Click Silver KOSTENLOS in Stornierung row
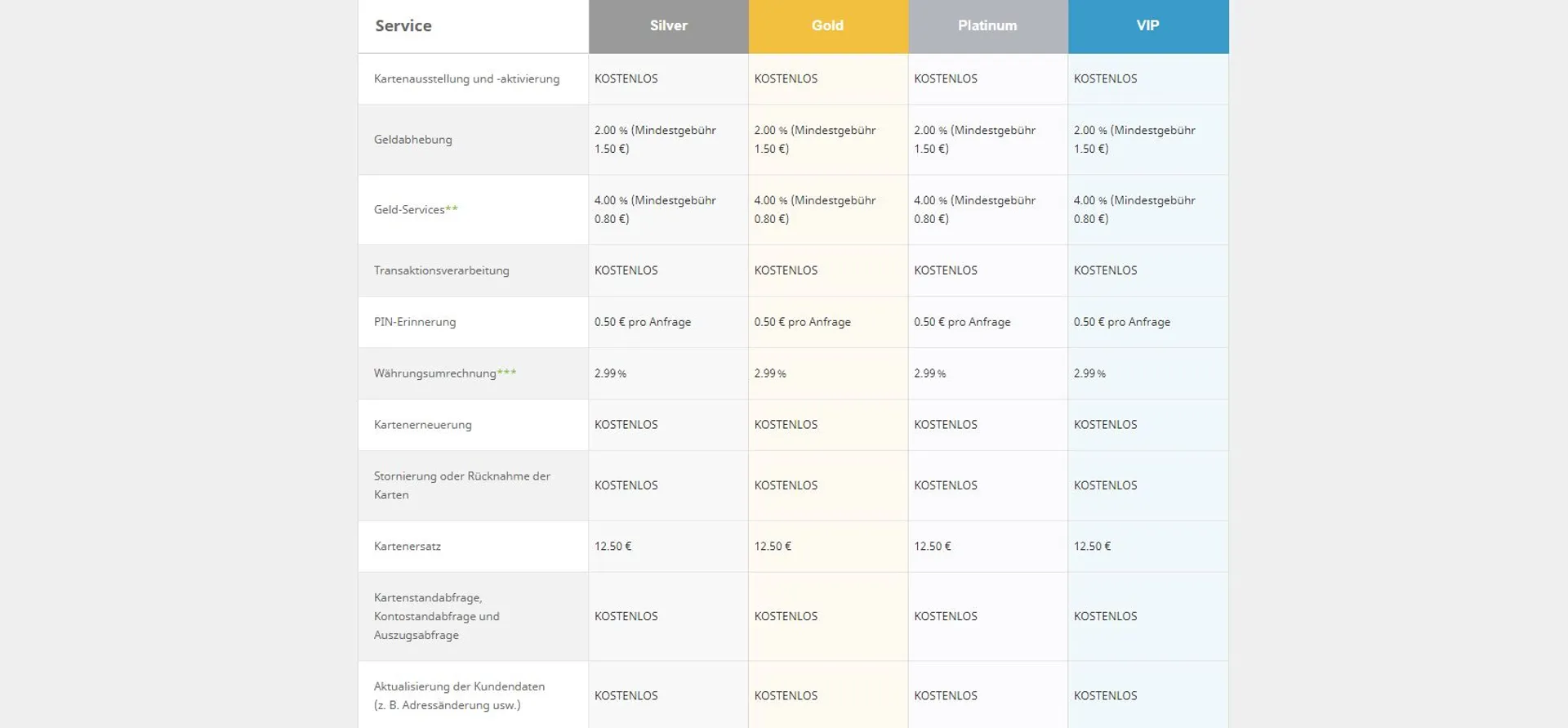This screenshot has width=1568, height=728. (x=626, y=485)
